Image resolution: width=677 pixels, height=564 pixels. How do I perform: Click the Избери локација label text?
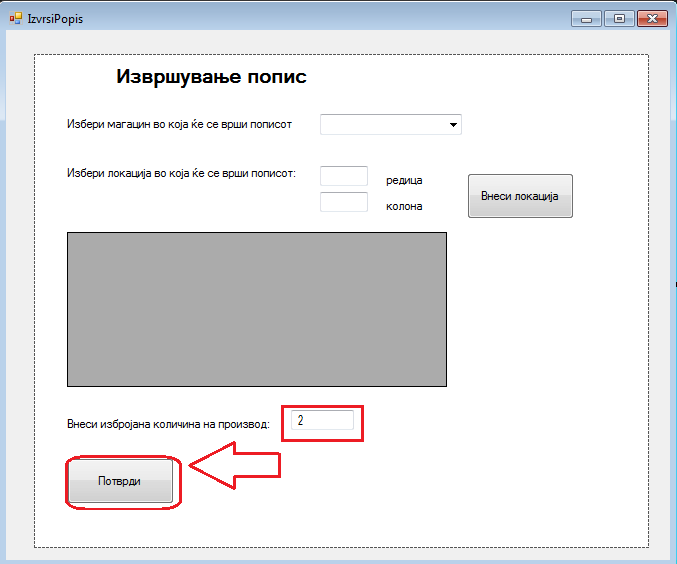(181, 173)
